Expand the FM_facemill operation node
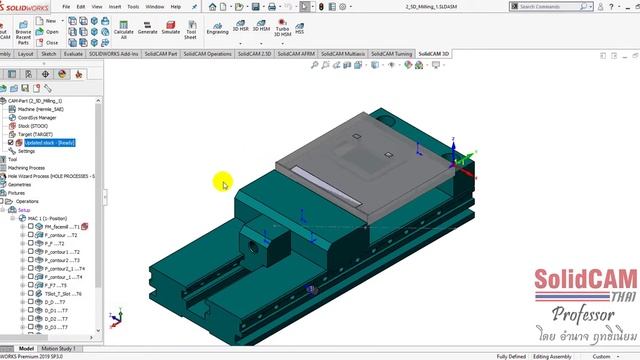 coord(22,227)
